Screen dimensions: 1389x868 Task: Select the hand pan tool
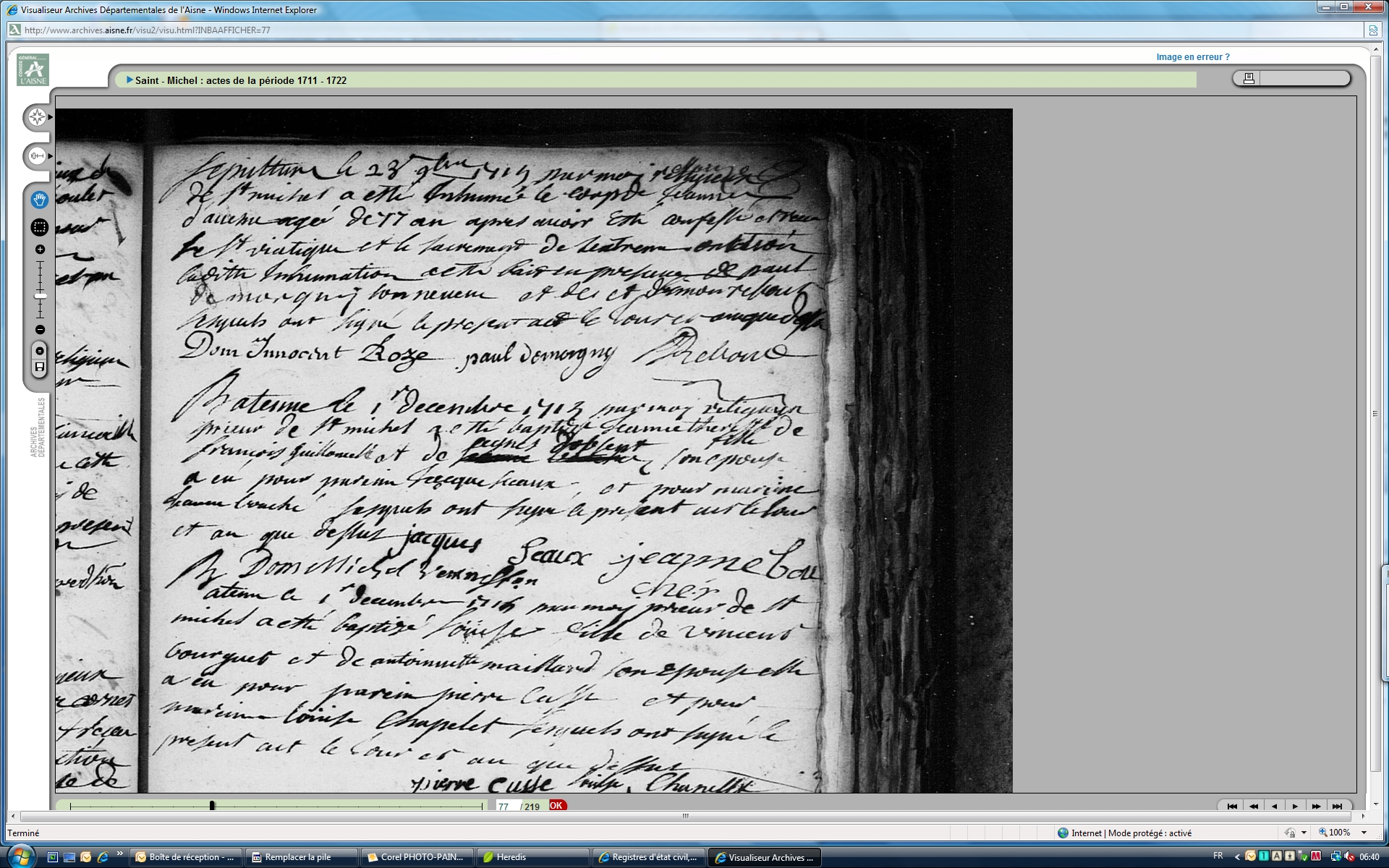(40, 199)
